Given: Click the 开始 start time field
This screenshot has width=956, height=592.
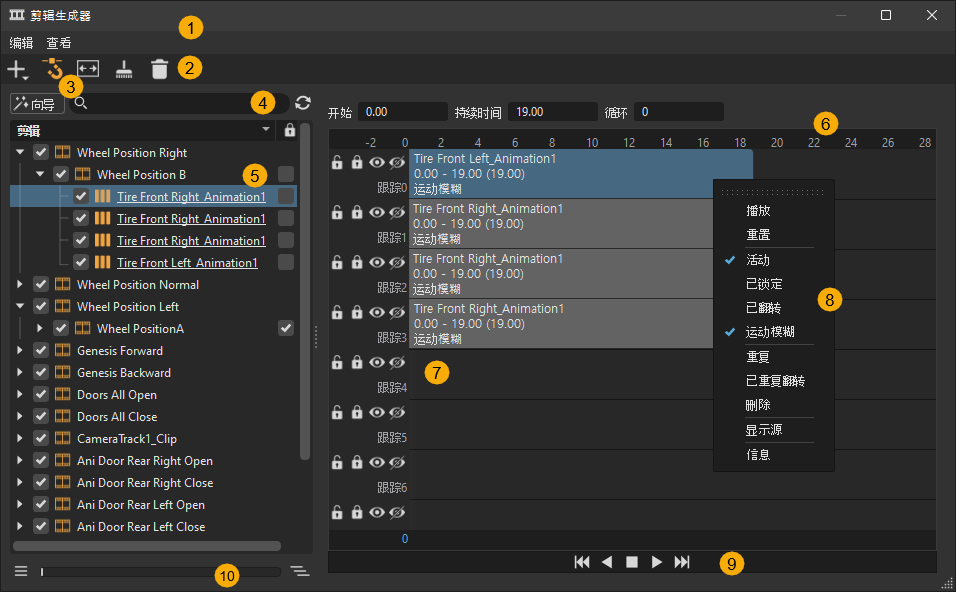Looking at the screenshot, I should [x=402, y=112].
